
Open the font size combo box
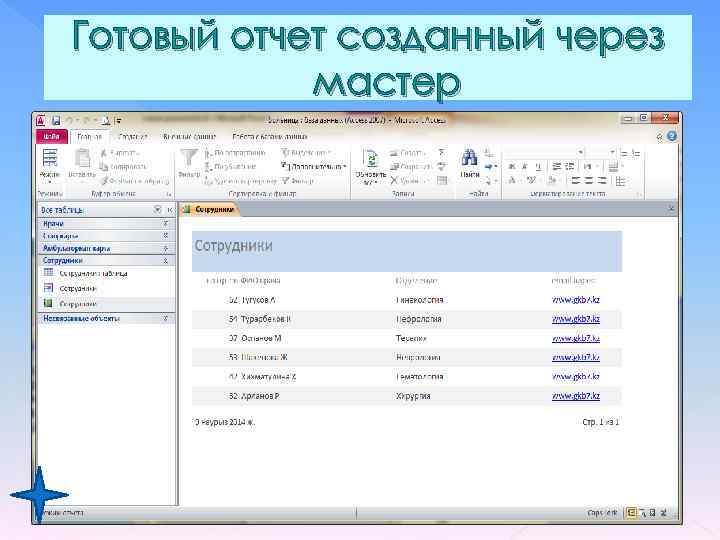tap(601, 152)
